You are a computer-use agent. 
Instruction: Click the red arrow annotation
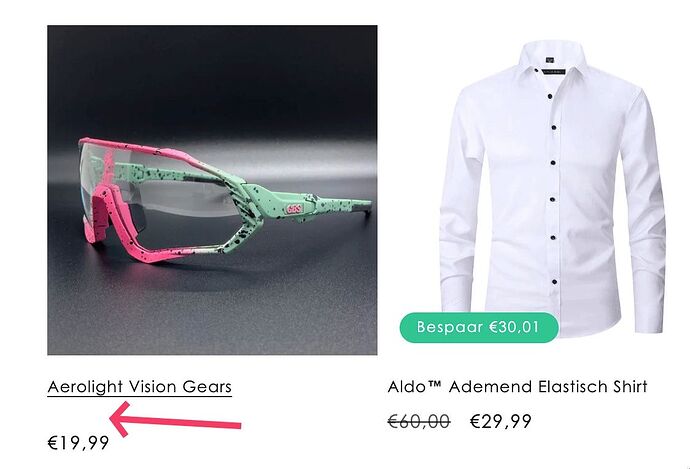click(x=175, y=420)
